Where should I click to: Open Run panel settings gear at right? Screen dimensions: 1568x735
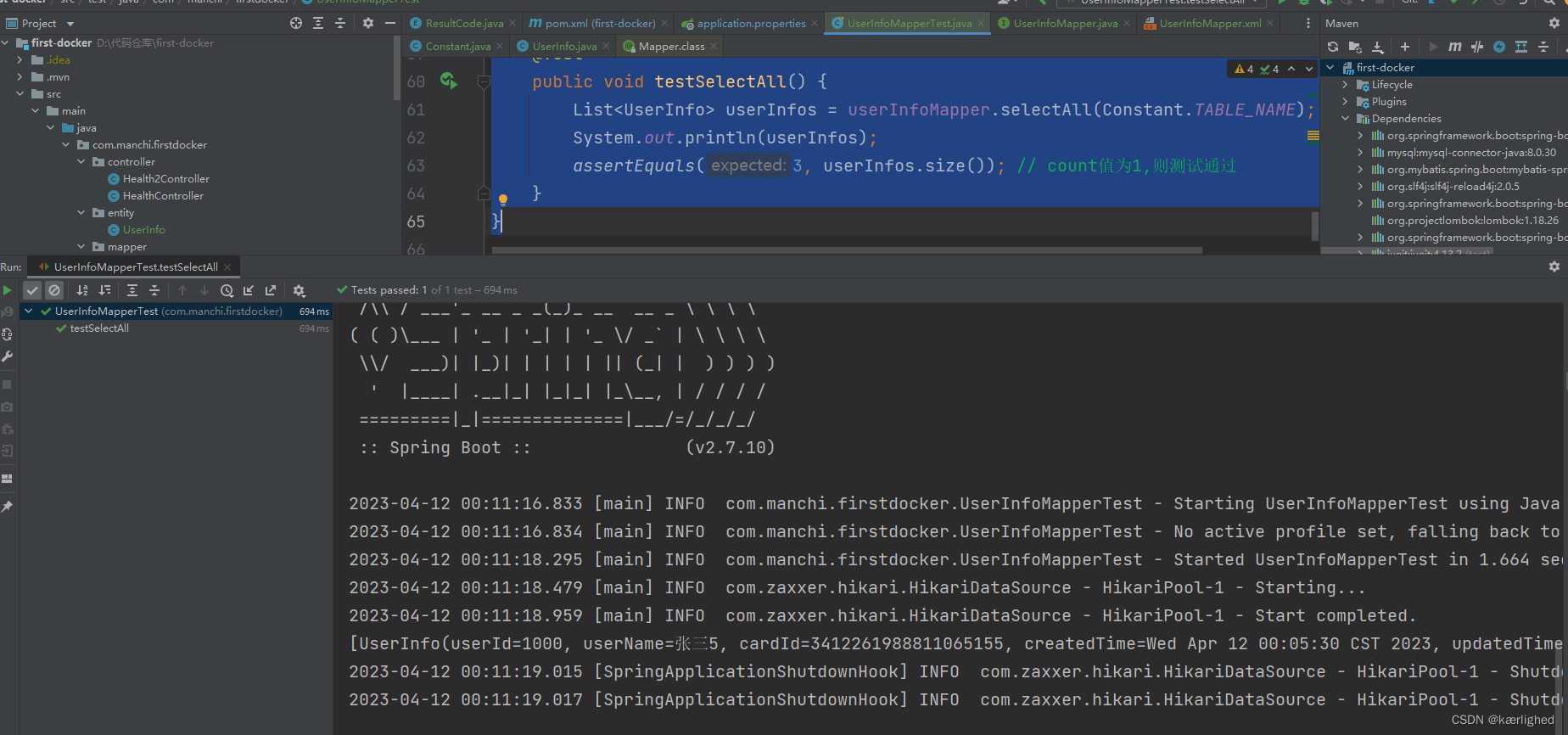1554,267
